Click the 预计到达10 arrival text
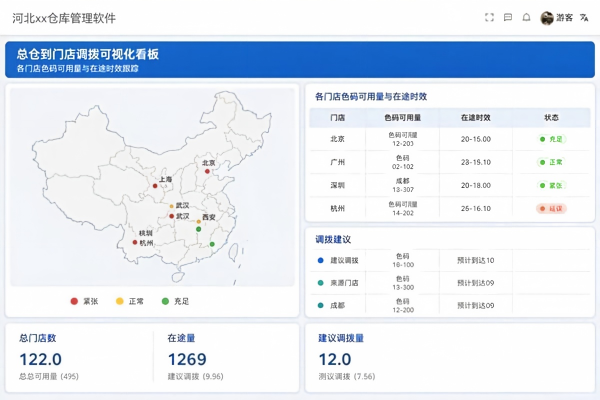Viewport: 600px width, 400px height. tap(476, 260)
